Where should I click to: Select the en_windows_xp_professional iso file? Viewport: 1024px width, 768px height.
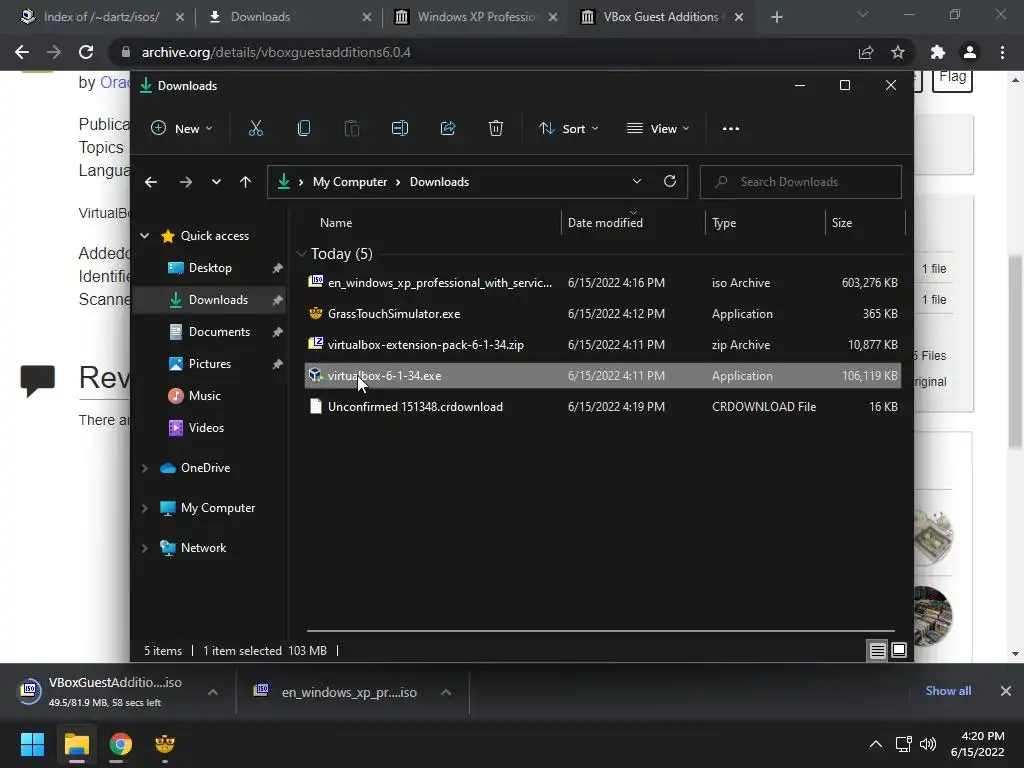[602, 283]
